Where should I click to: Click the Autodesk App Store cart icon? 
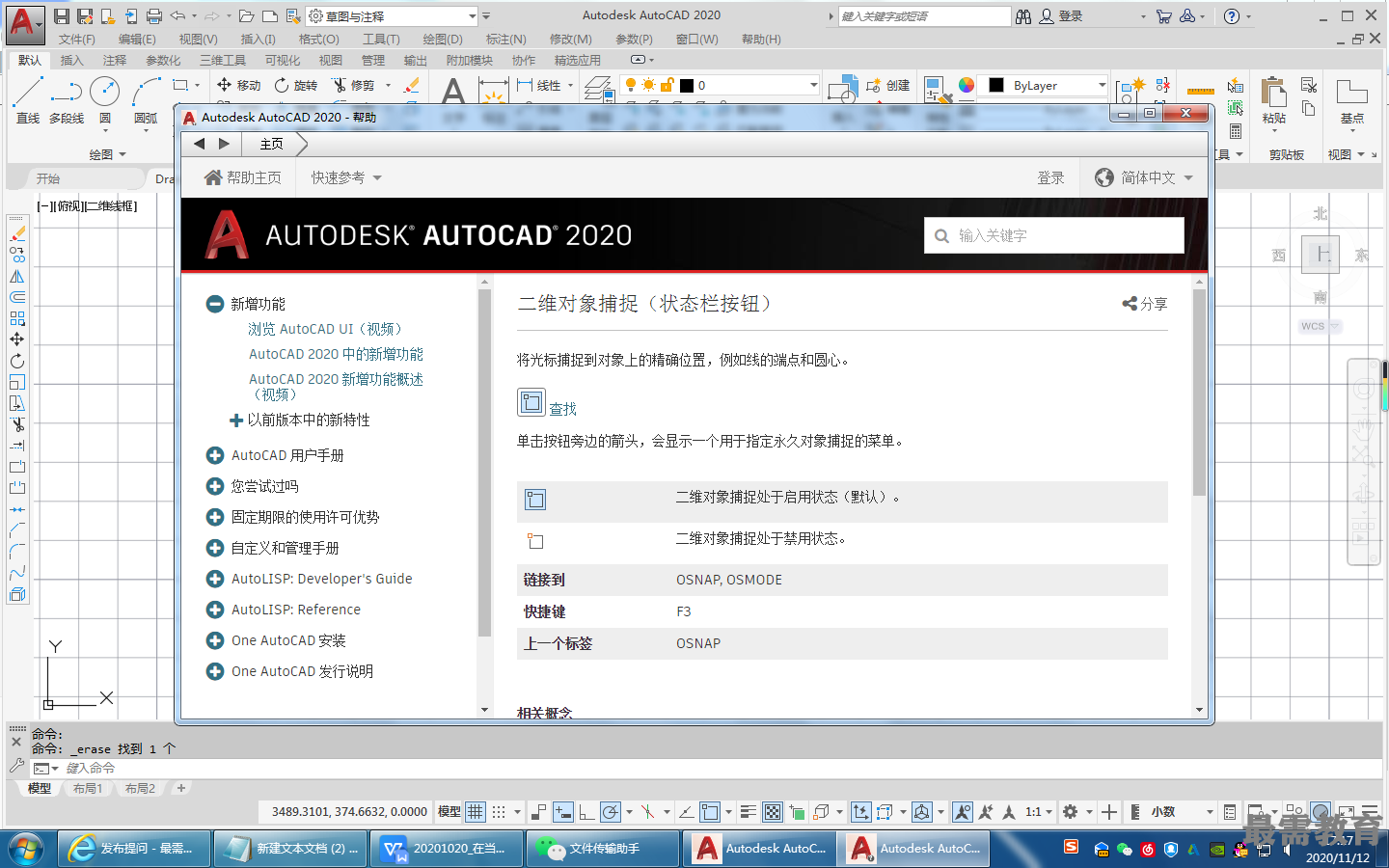1163,16
